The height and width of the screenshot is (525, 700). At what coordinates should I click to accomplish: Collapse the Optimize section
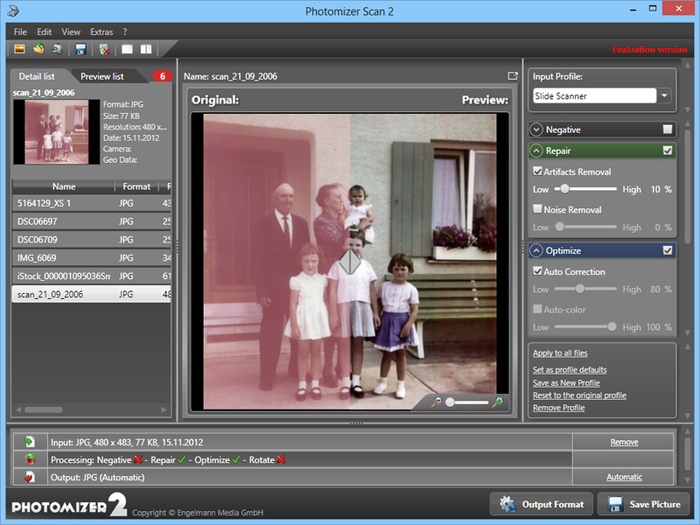(x=538, y=251)
